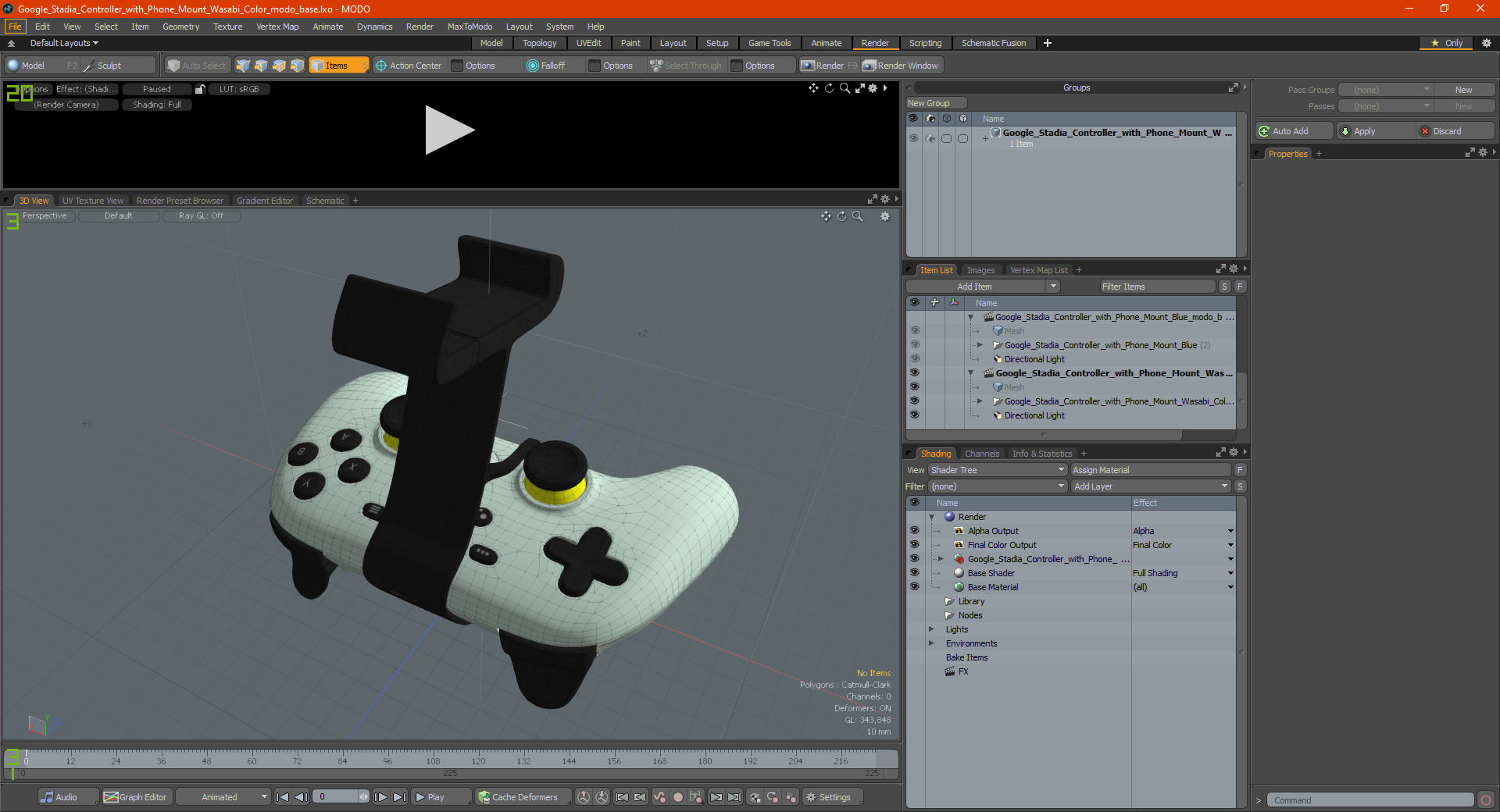Step forward one frame

380,797
